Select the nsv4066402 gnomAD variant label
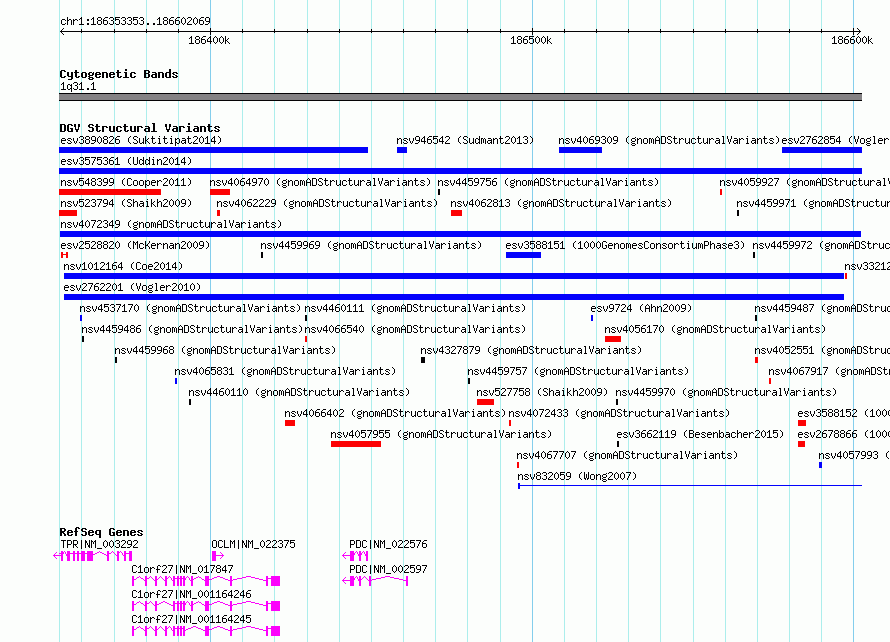The height and width of the screenshot is (642, 890). point(395,413)
